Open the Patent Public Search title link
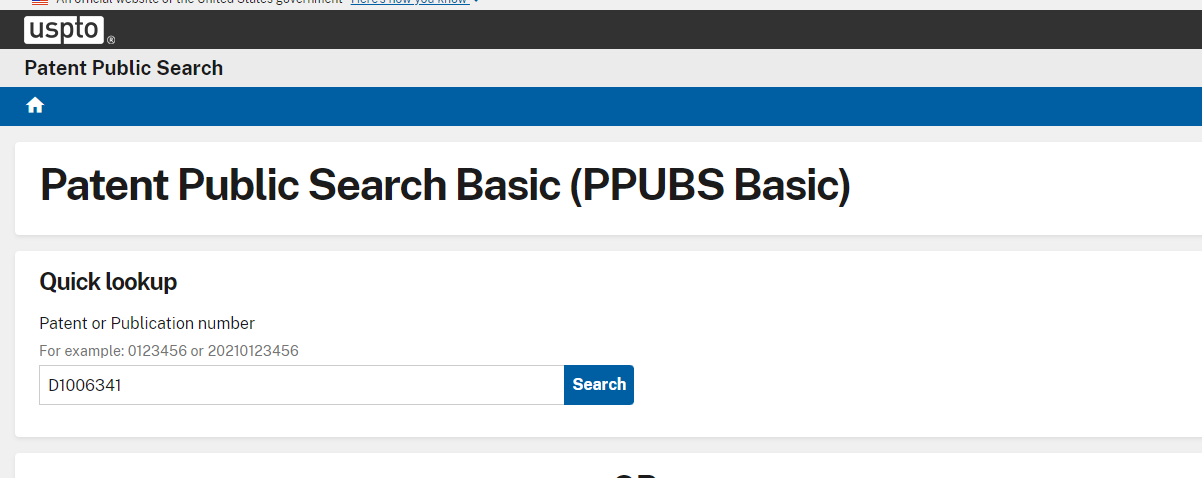 coord(124,68)
